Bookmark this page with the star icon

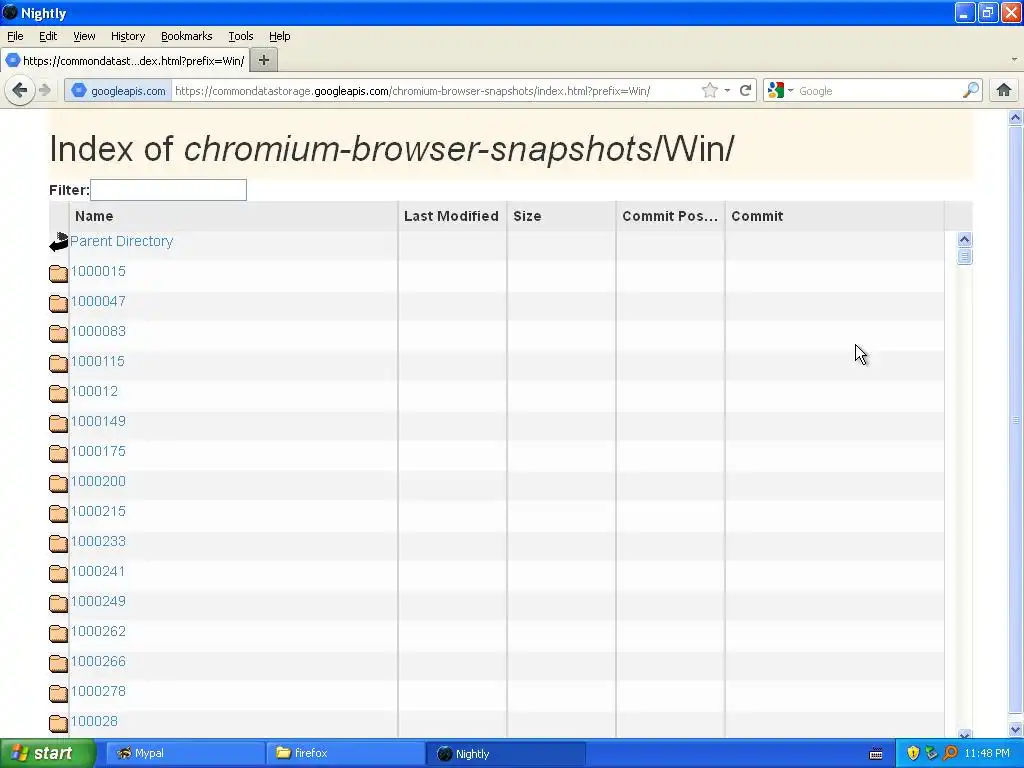click(x=710, y=91)
